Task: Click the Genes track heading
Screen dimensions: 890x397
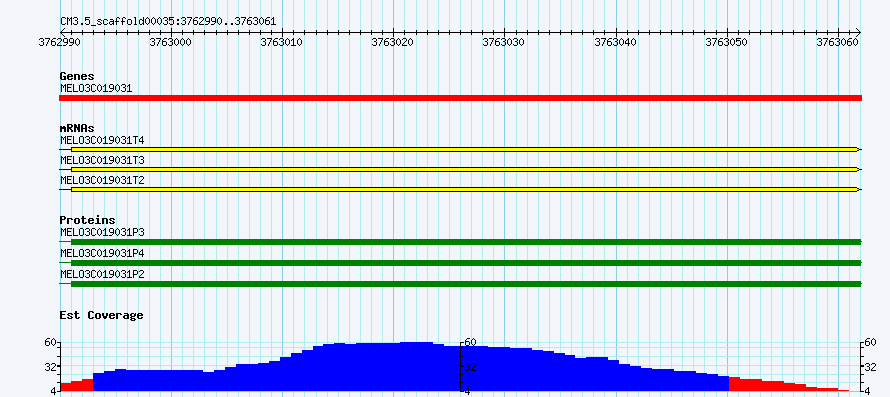Action: (77, 76)
